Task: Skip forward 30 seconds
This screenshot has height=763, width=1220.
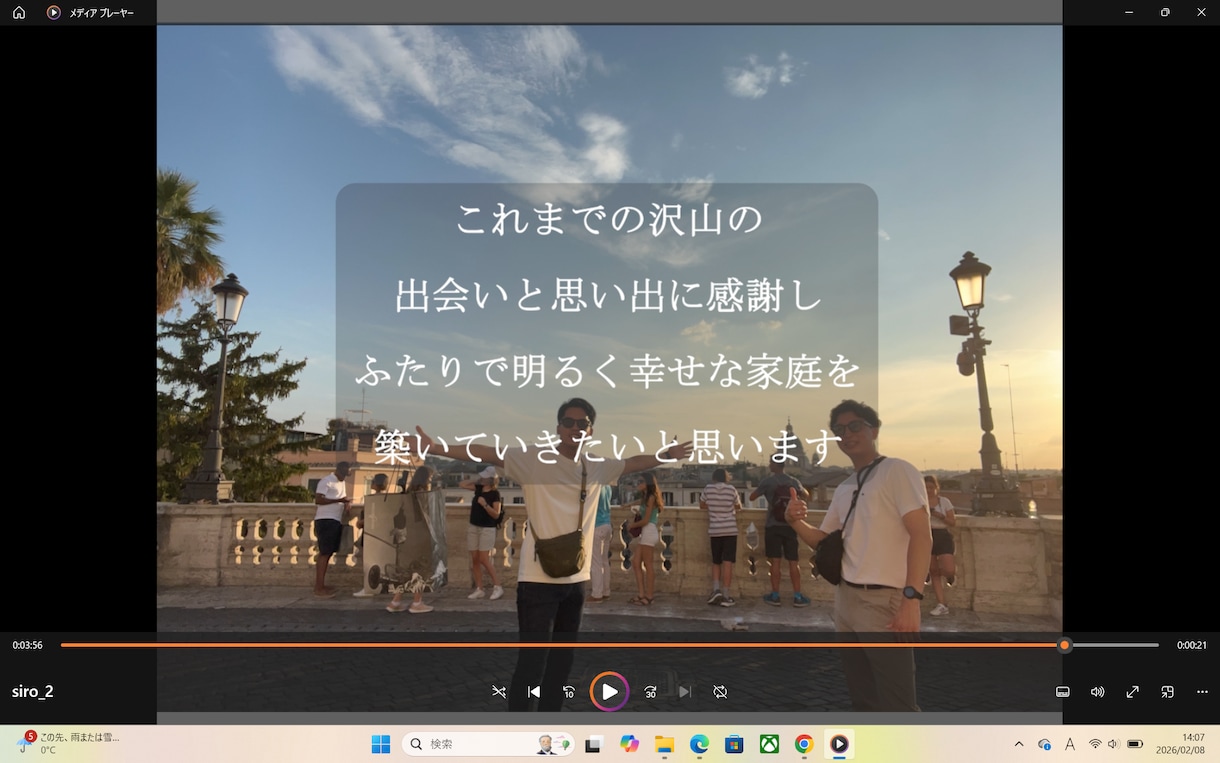Action: [x=650, y=692]
